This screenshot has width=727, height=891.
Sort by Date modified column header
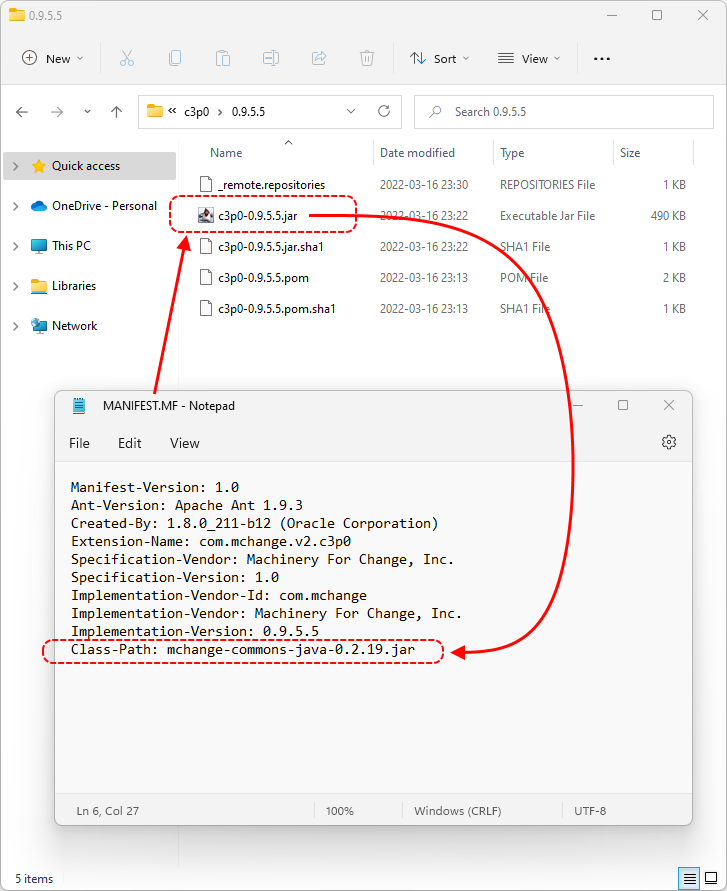click(x=417, y=153)
